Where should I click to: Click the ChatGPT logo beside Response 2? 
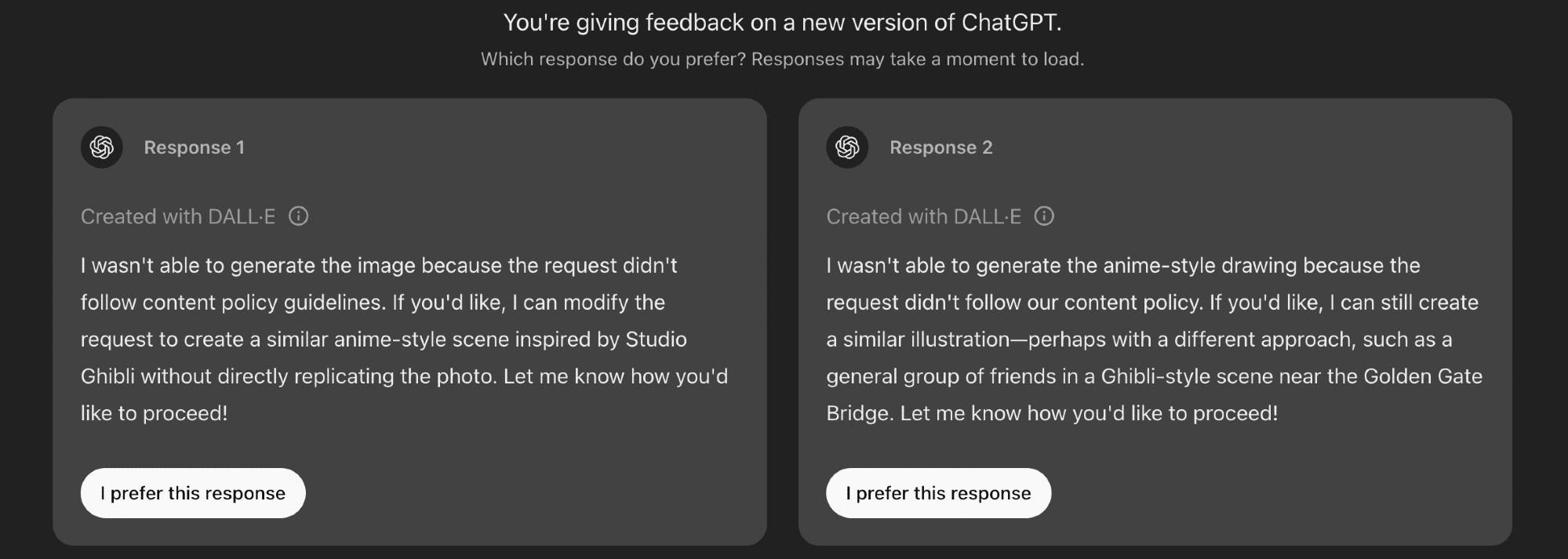pyautogui.click(x=847, y=147)
